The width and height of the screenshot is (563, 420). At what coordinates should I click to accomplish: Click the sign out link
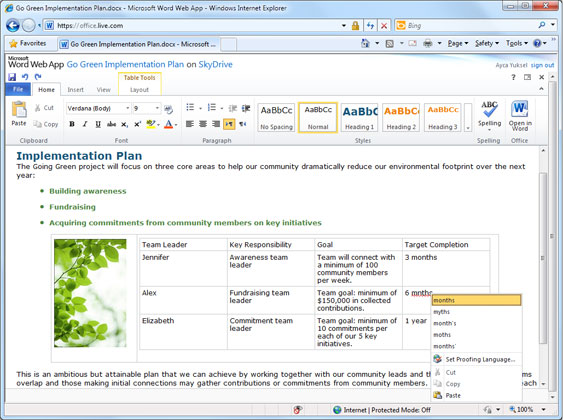tap(542, 65)
